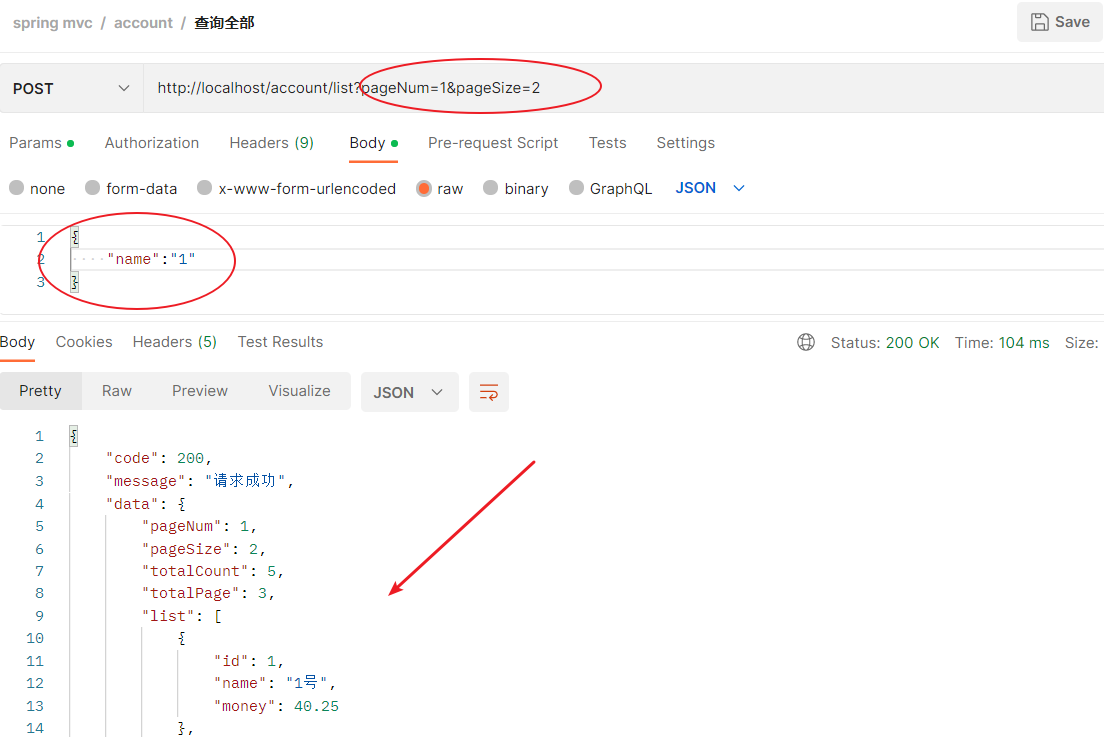Open the response format dropdown showing JSON

tap(409, 392)
